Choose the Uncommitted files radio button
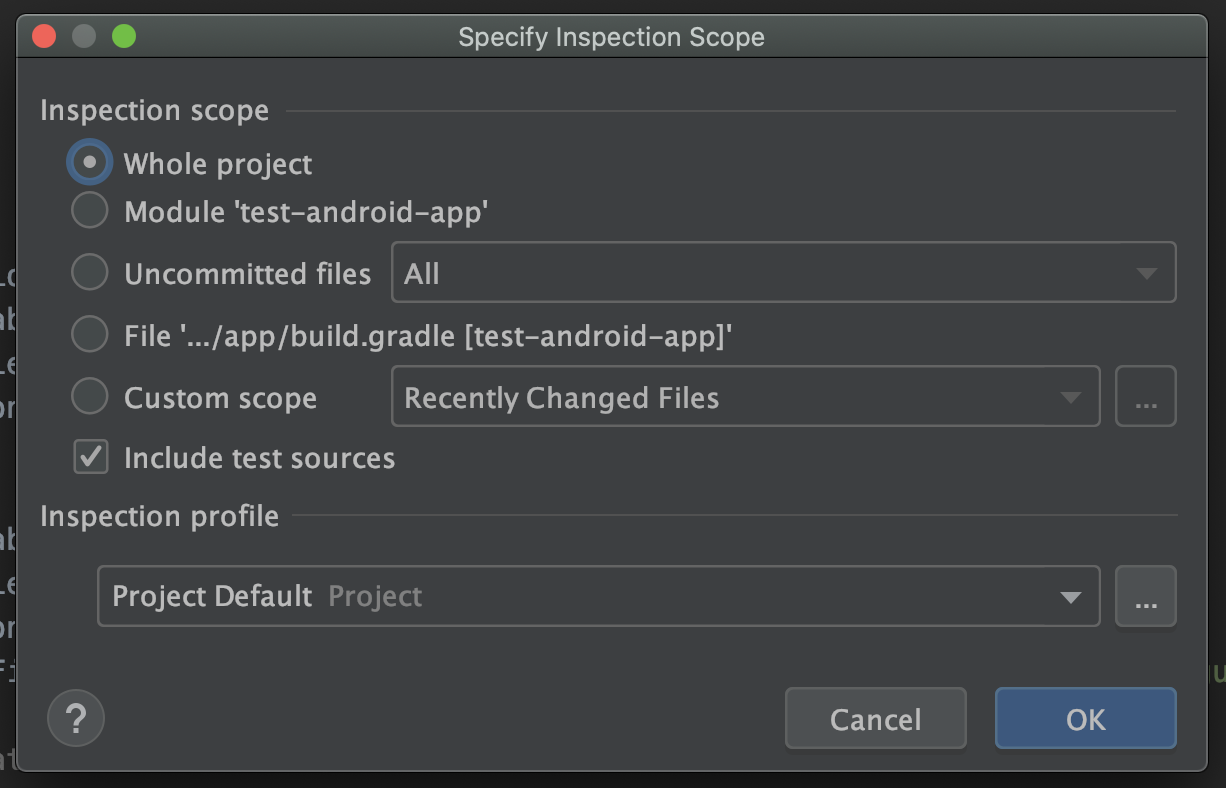Screen dimensions: 1226x788 tap(90, 273)
